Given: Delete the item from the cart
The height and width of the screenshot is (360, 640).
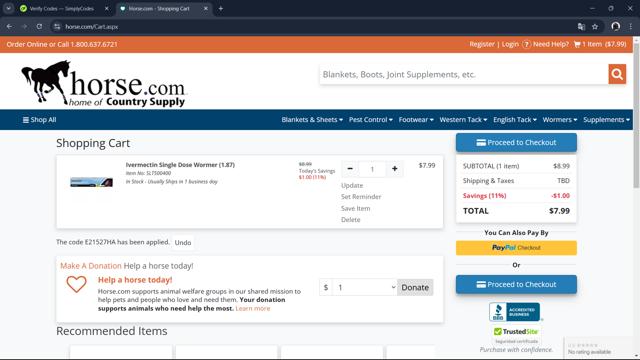Looking at the screenshot, I should click(351, 220).
